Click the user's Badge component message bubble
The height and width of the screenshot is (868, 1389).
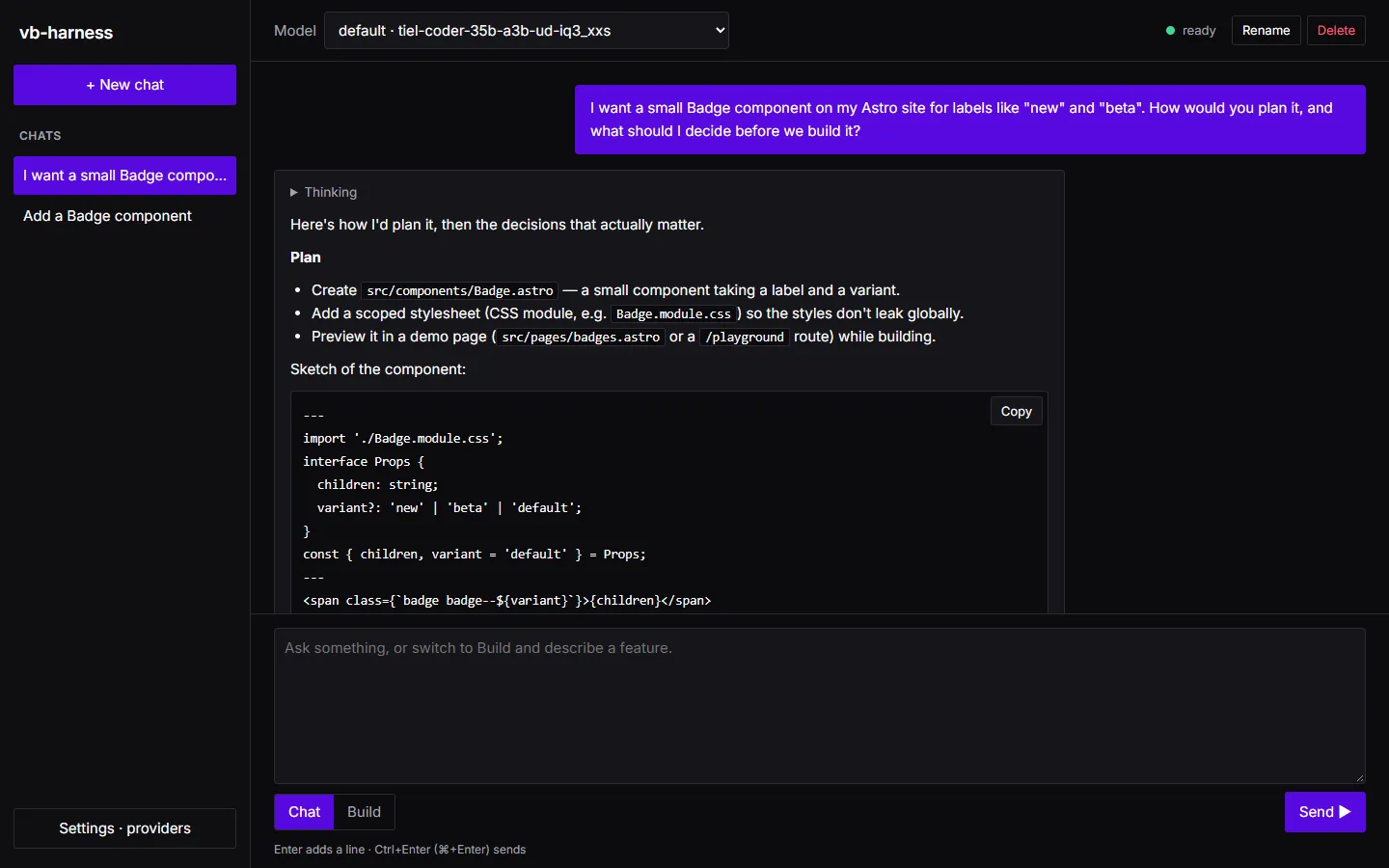(970, 120)
